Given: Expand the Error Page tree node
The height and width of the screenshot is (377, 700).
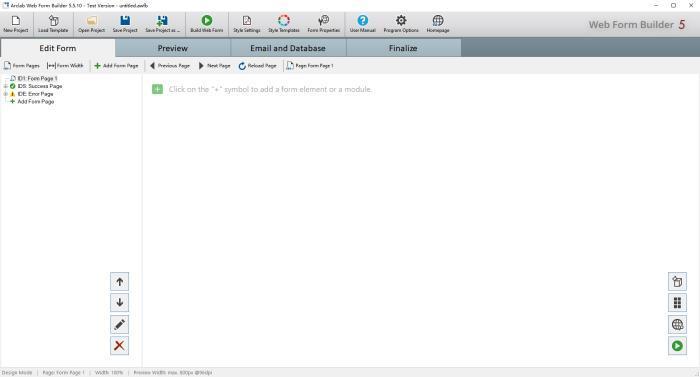Looking at the screenshot, I should (5, 94).
